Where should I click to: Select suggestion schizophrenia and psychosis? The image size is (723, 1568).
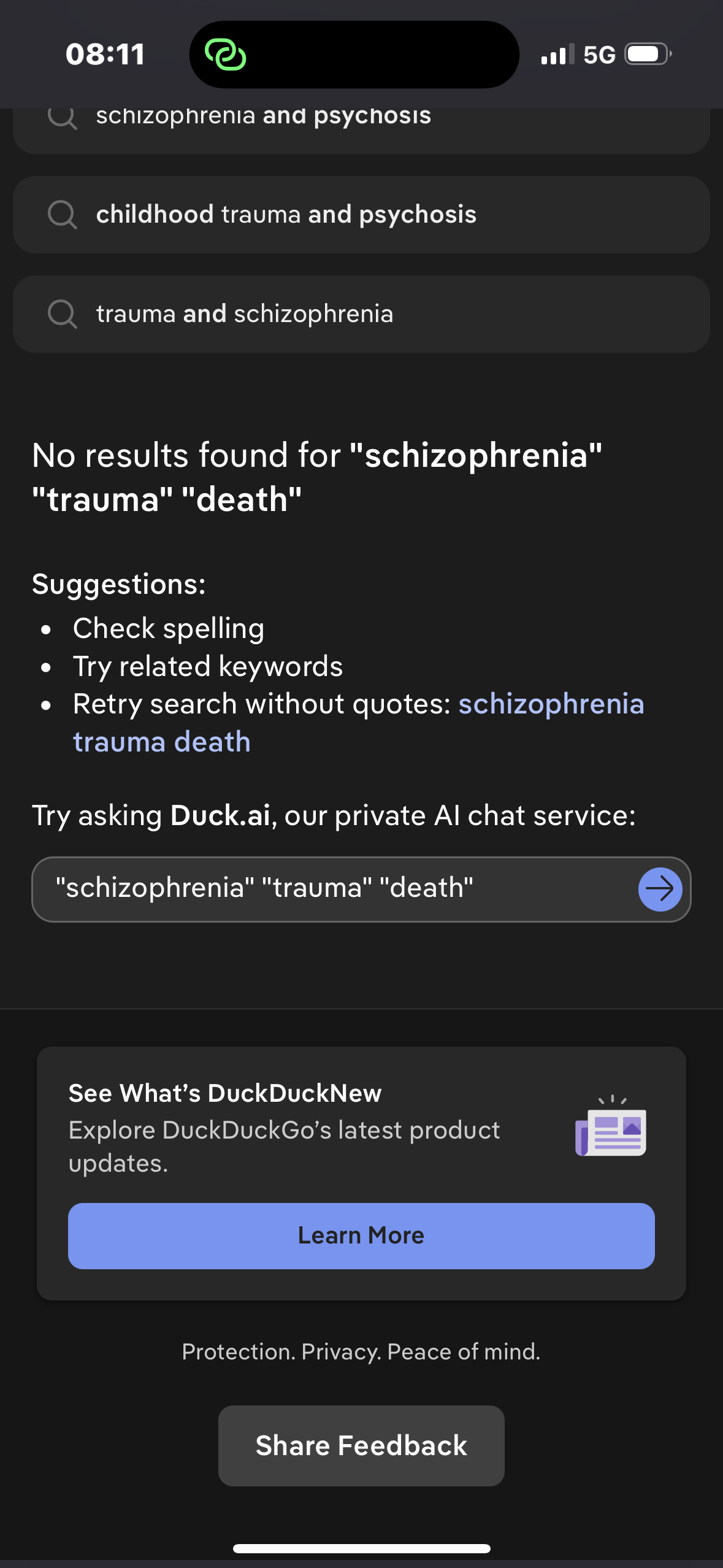[x=264, y=117]
